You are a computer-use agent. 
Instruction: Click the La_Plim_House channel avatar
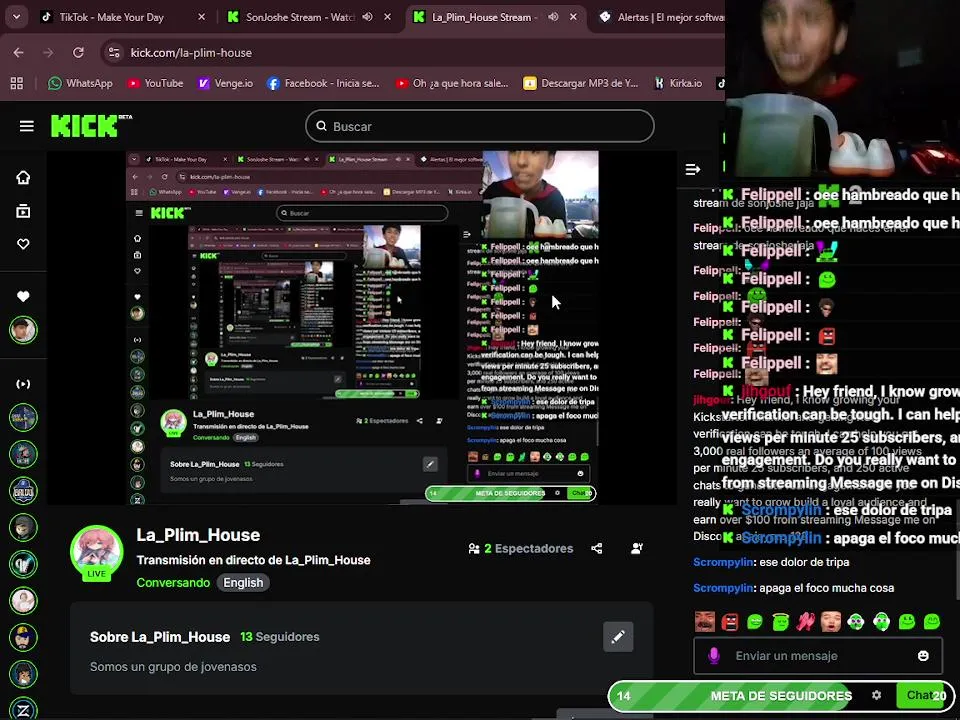tap(96, 552)
